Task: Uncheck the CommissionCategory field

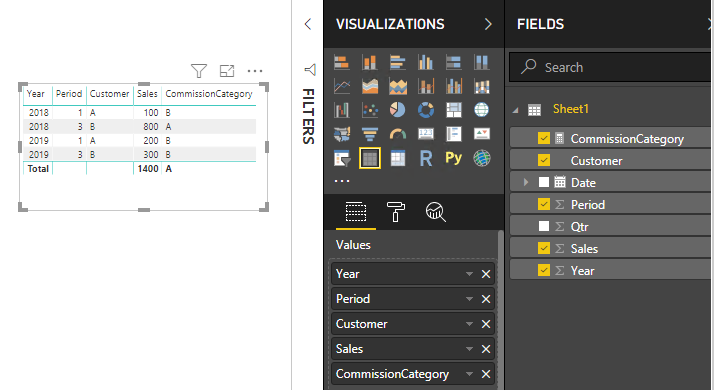Action: pyautogui.click(x=544, y=138)
